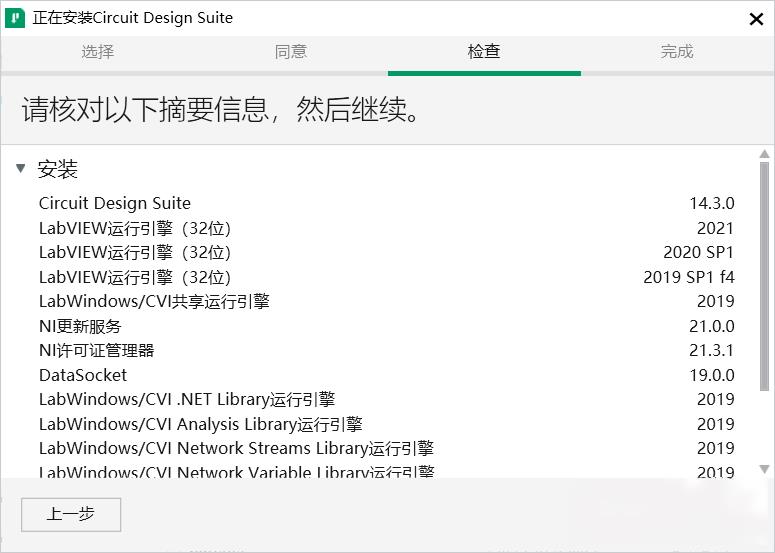Click the green NI installer icon in title bar

coord(15,18)
